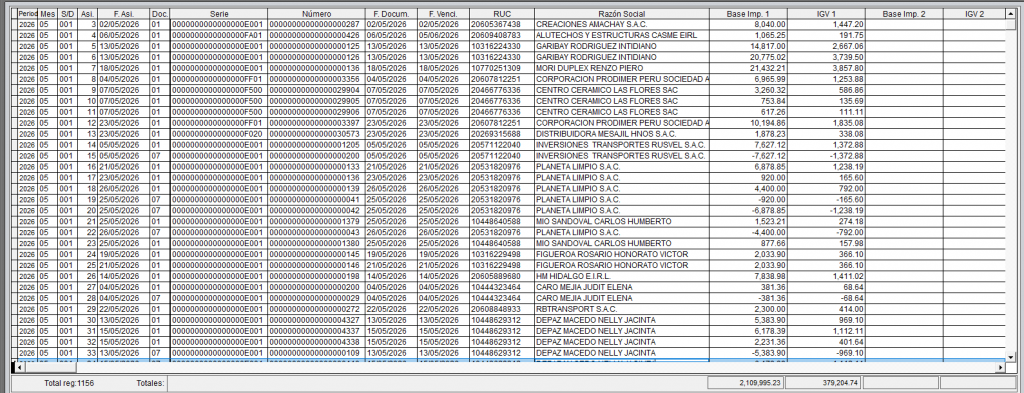Click the total IGV 379,204.74 field

tap(825, 383)
